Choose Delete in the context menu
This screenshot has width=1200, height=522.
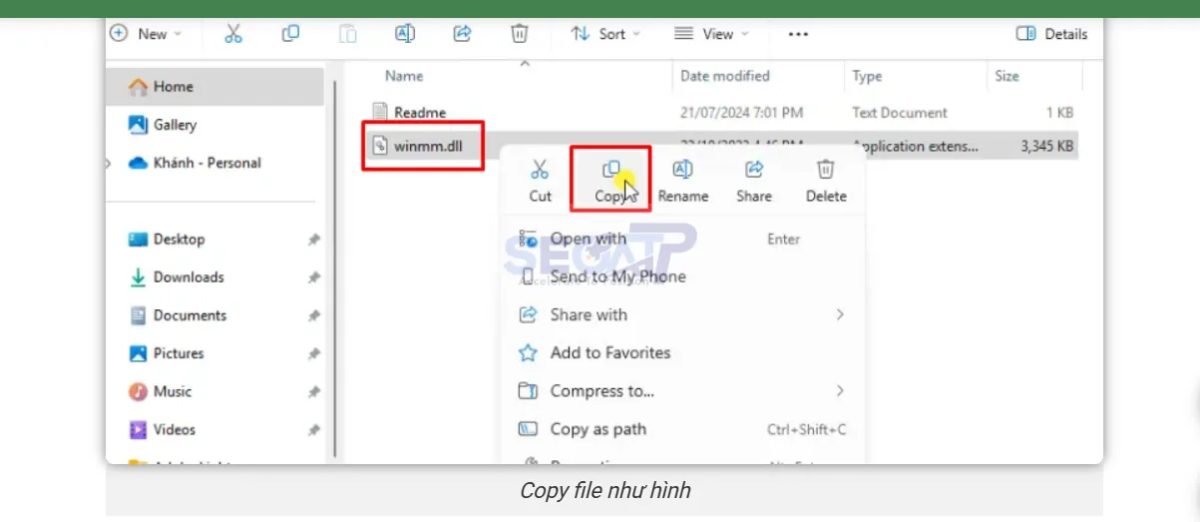pos(826,181)
